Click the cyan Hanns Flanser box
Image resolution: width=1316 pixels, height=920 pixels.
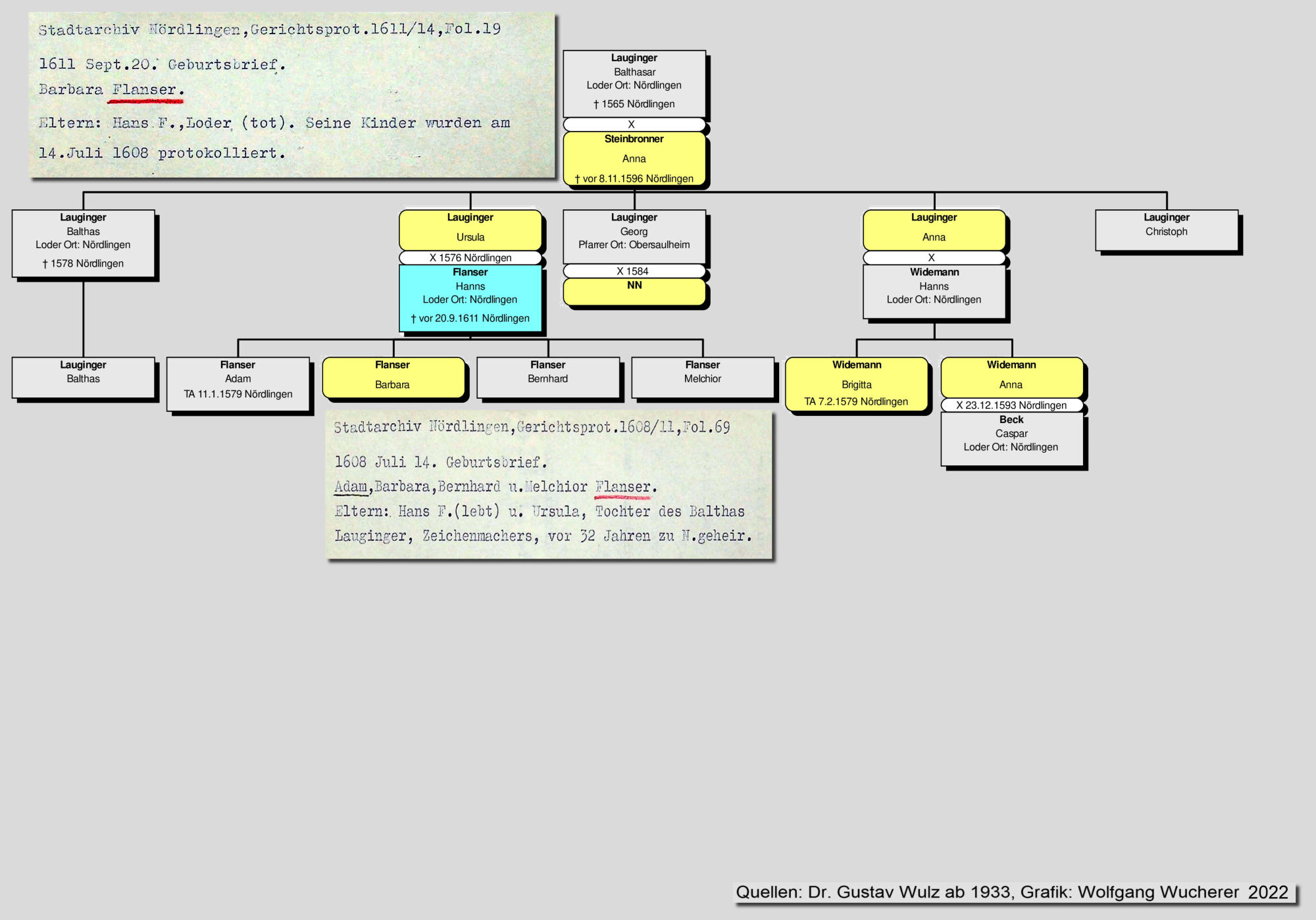click(470, 297)
